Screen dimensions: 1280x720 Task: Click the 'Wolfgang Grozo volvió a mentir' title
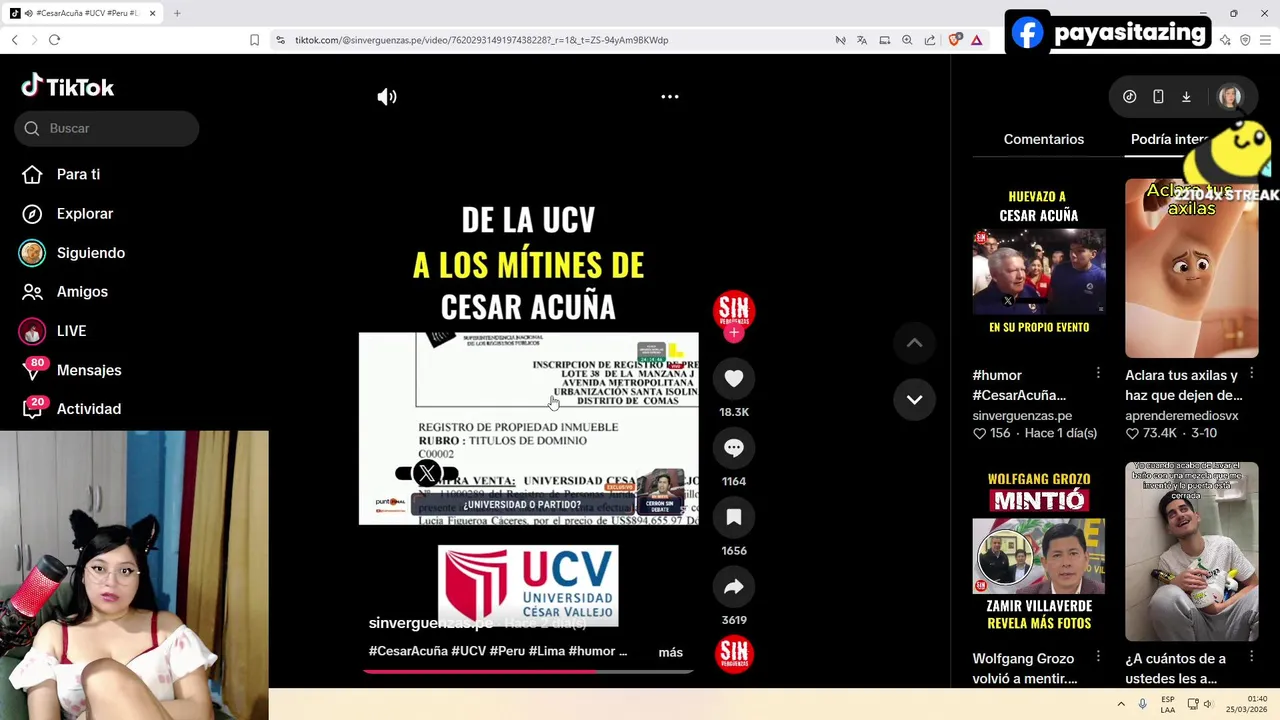(x=1025, y=668)
